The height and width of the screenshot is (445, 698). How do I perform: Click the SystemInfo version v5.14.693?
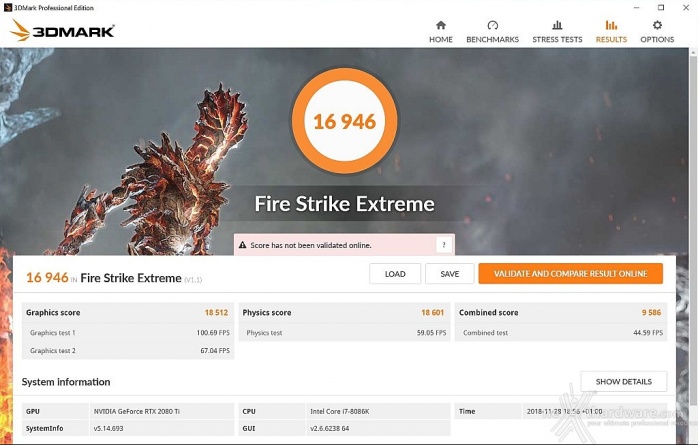(109, 428)
